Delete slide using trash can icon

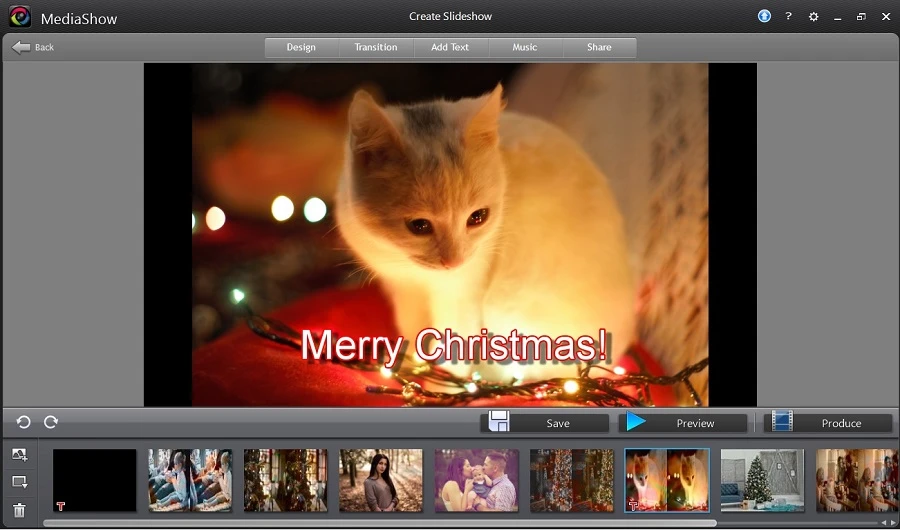pos(19,510)
